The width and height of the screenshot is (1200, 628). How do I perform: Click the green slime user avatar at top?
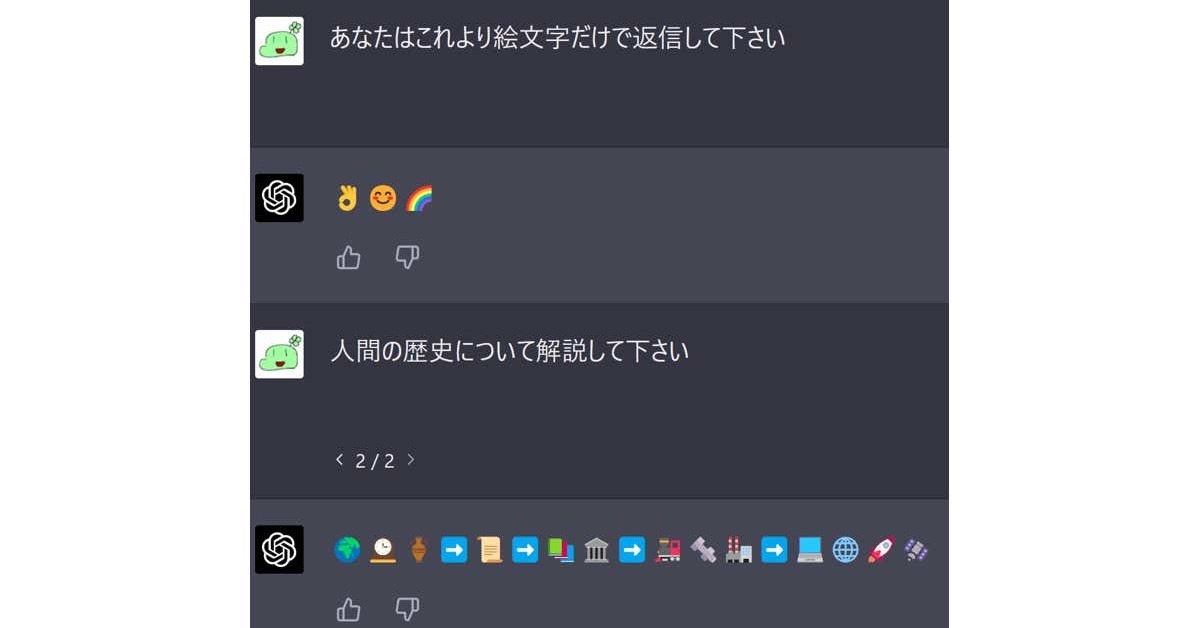pyautogui.click(x=279, y=41)
